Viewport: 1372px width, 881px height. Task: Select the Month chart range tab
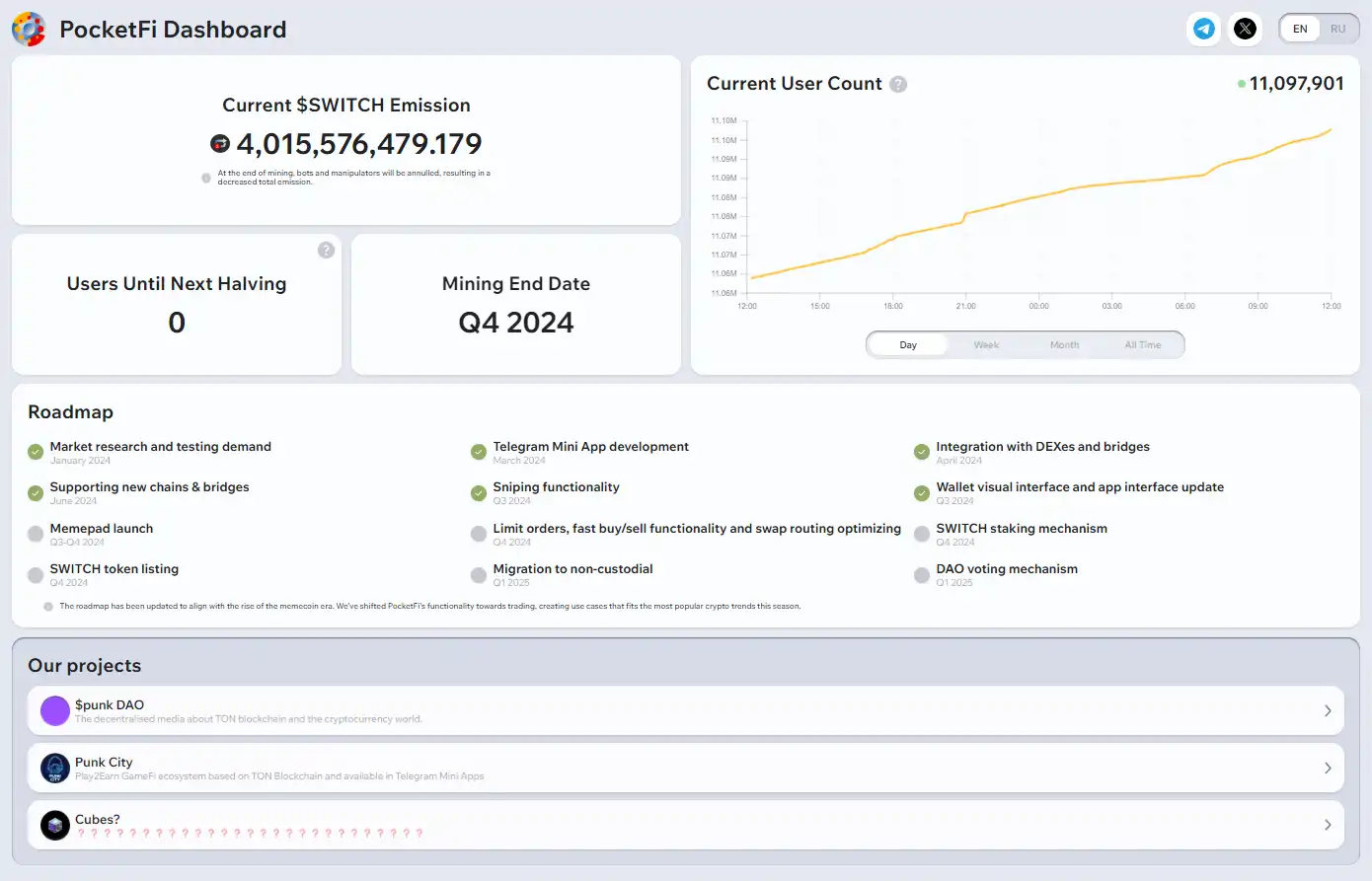click(1064, 344)
